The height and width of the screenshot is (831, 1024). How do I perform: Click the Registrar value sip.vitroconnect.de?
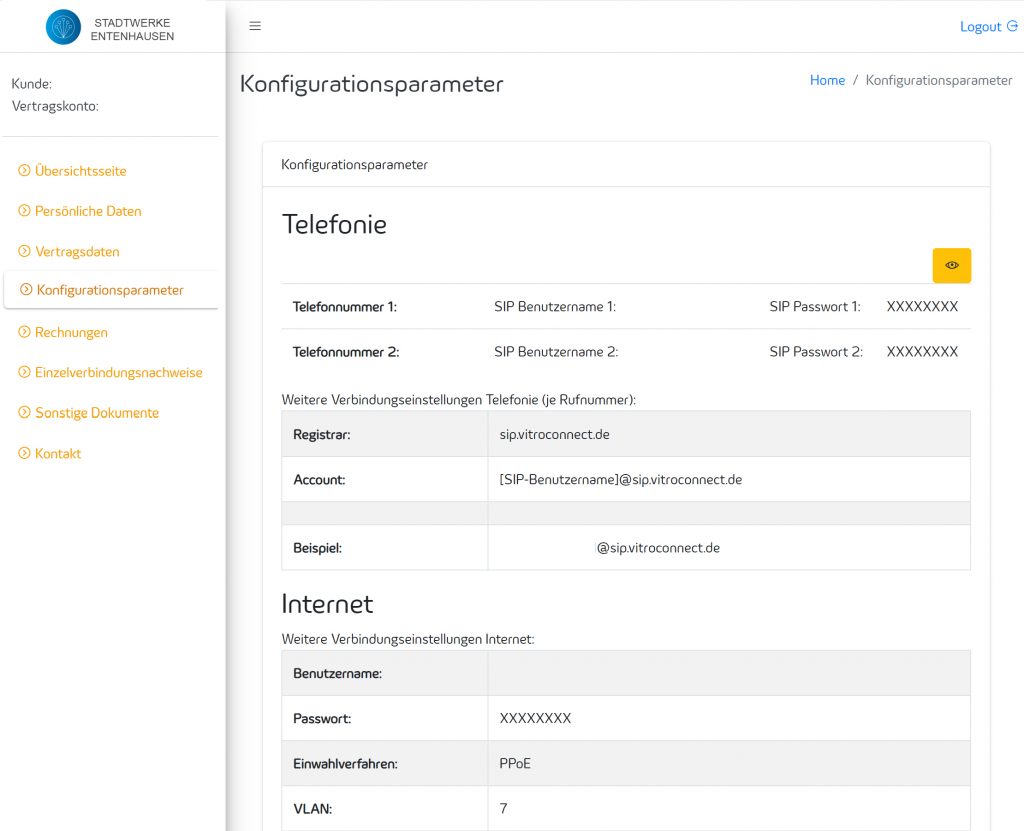tap(554, 434)
